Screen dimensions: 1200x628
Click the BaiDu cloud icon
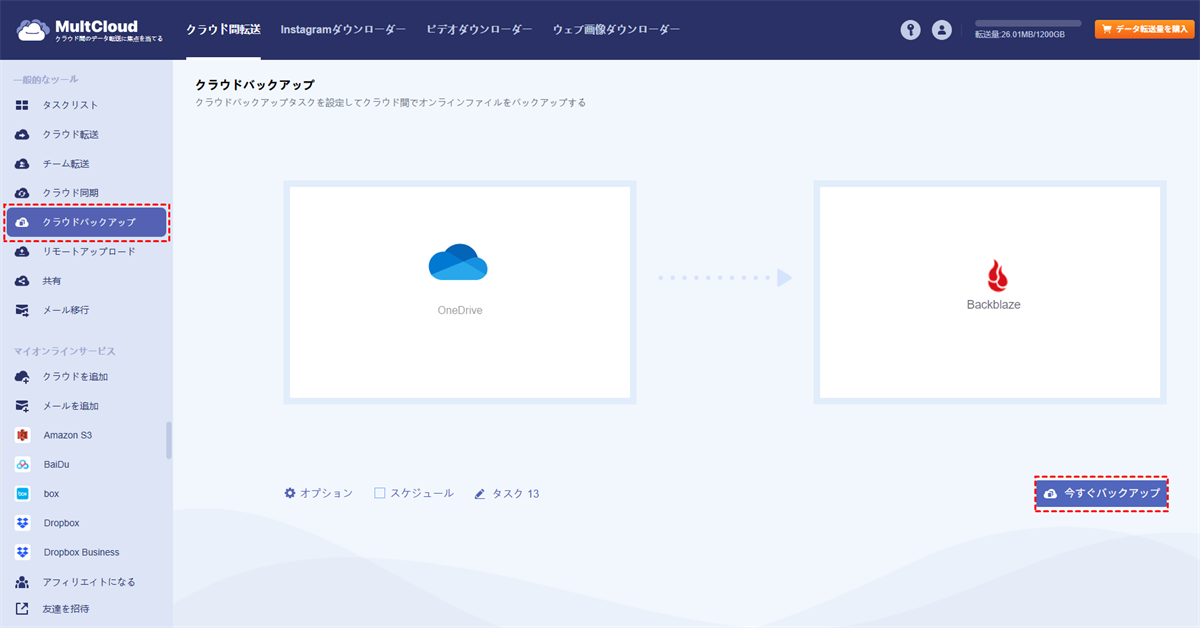pos(22,464)
